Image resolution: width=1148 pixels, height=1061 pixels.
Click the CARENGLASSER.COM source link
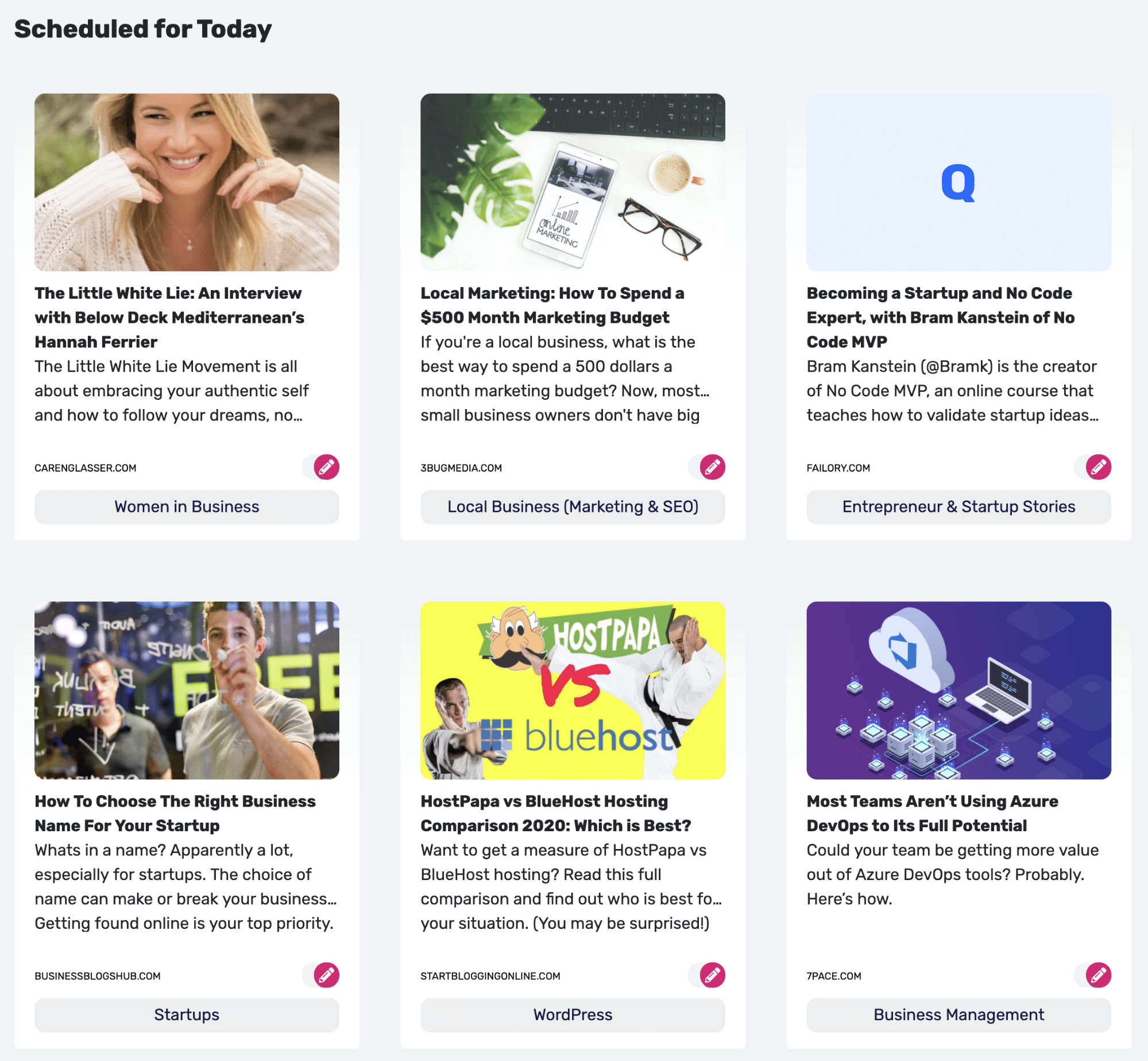click(85, 467)
